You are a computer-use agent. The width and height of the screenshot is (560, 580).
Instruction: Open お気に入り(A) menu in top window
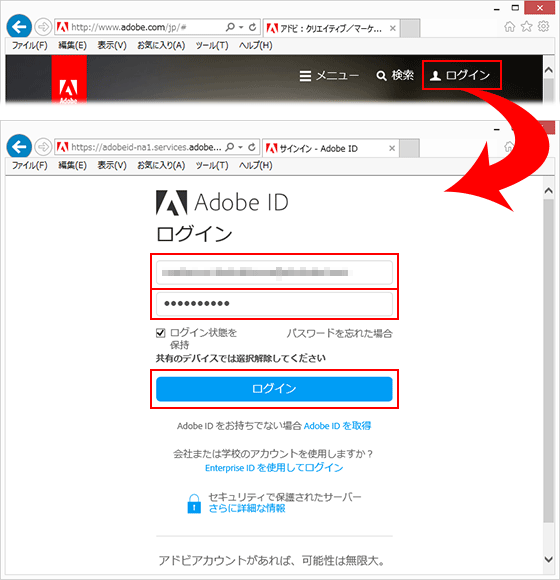coord(161,45)
